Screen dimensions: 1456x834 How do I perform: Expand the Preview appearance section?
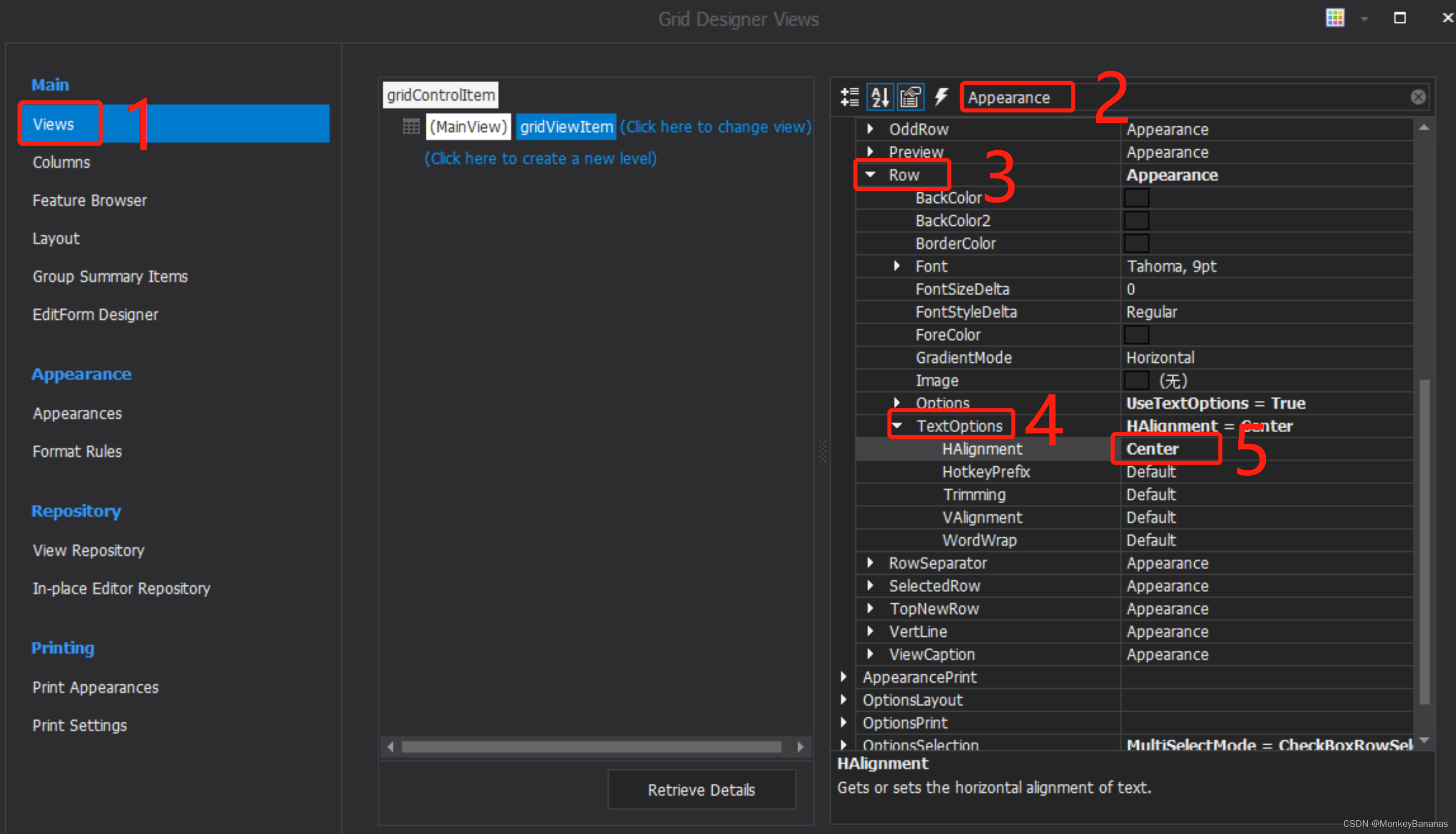869,152
